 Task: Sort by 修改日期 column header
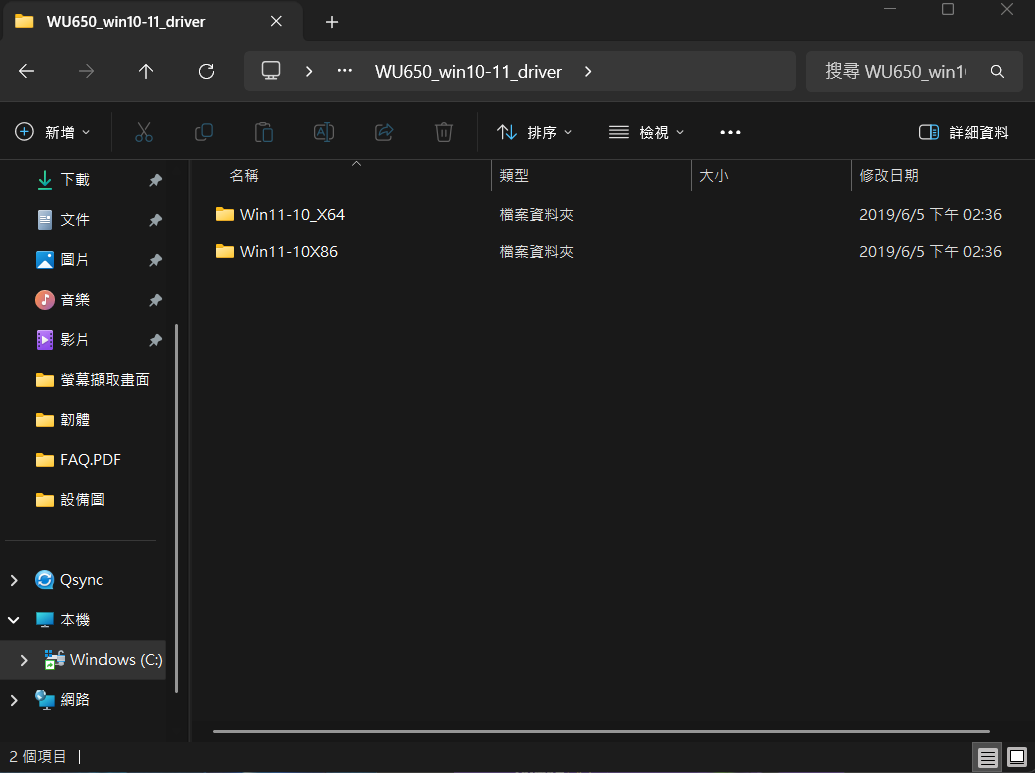click(x=889, y=175)
